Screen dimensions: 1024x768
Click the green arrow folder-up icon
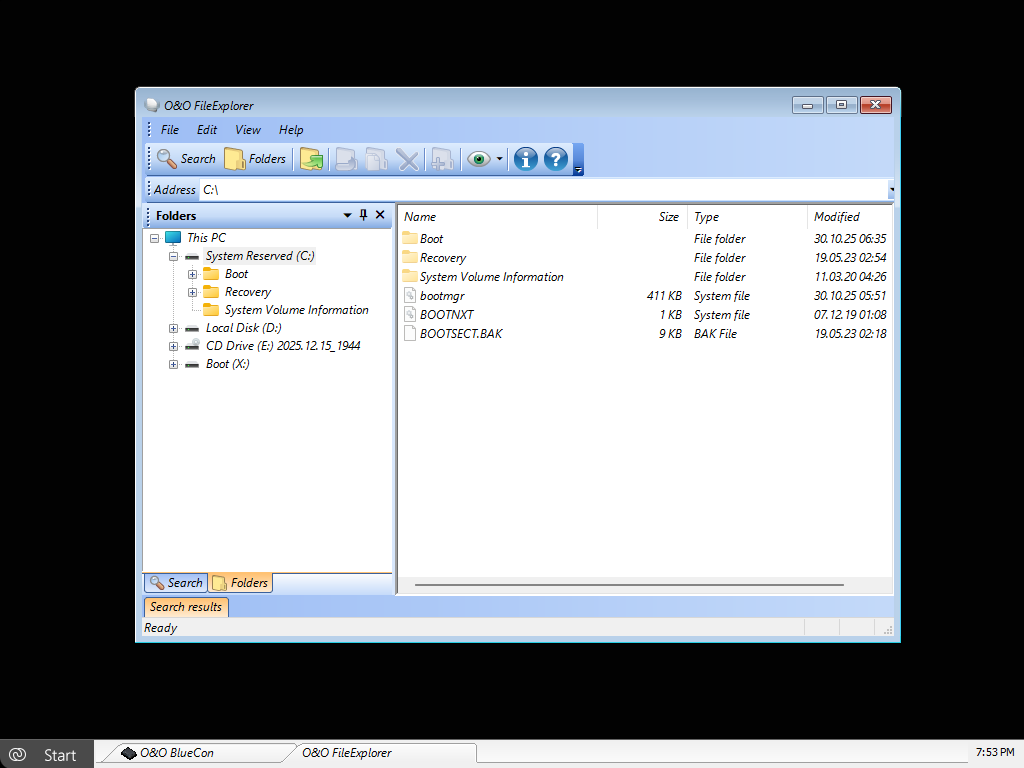311,159
